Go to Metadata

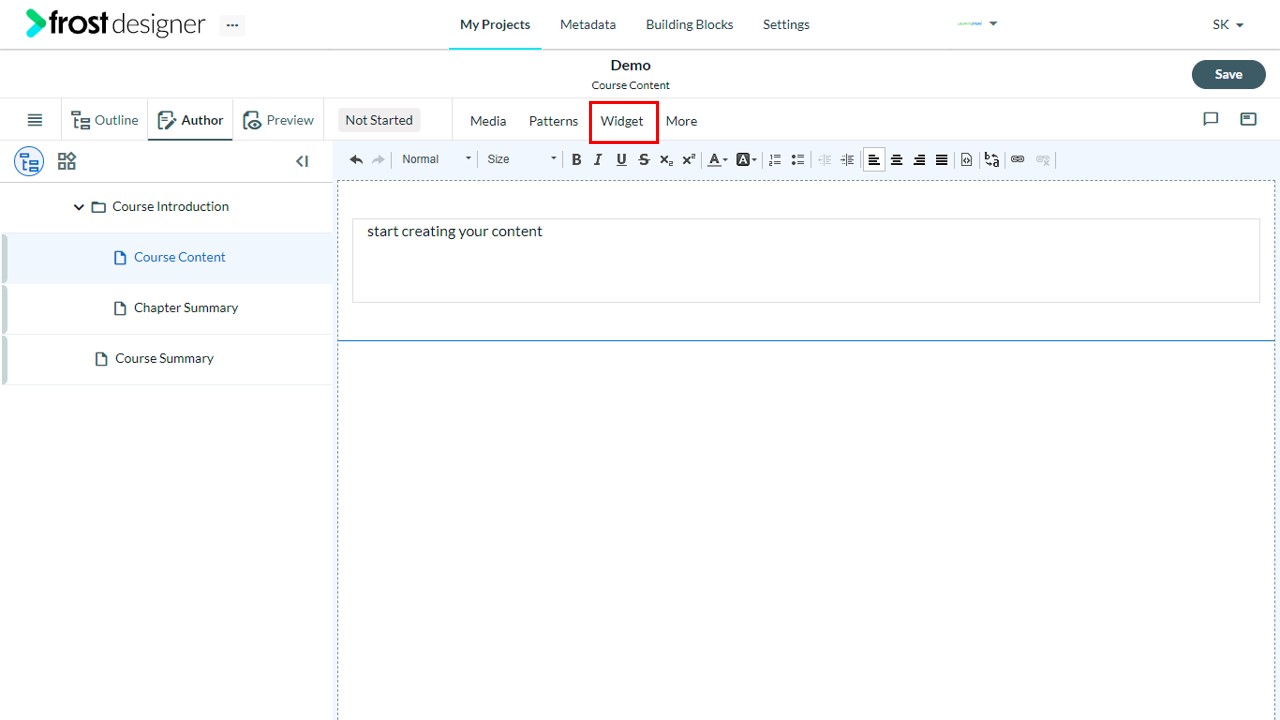tap(588, 24)
